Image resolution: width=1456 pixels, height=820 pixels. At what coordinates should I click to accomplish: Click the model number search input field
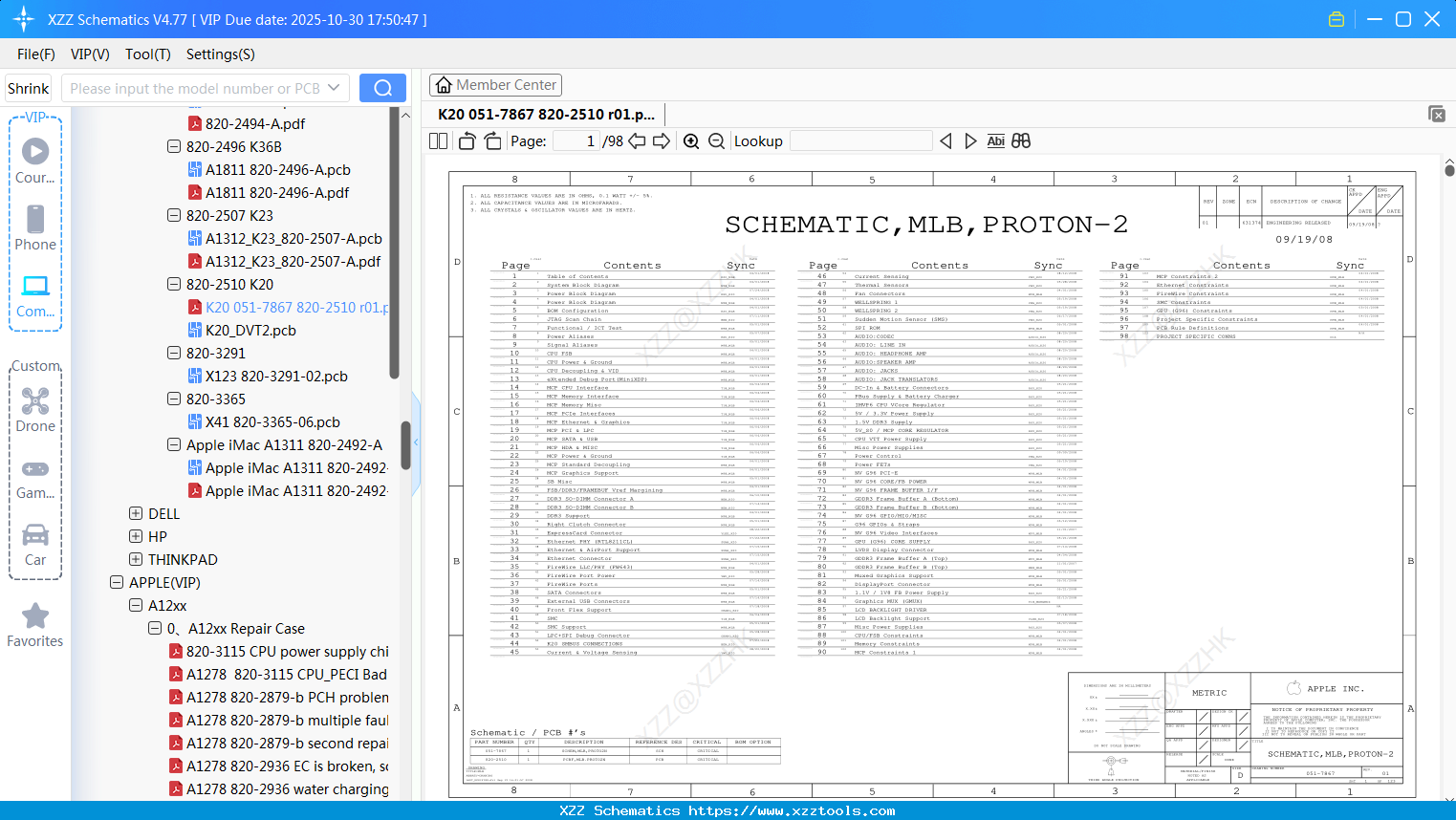pyautogui.click(x=196, y=88)
